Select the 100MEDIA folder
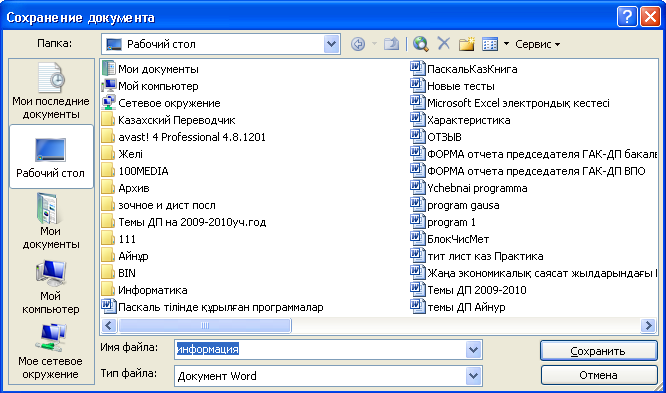 point(135,171)
